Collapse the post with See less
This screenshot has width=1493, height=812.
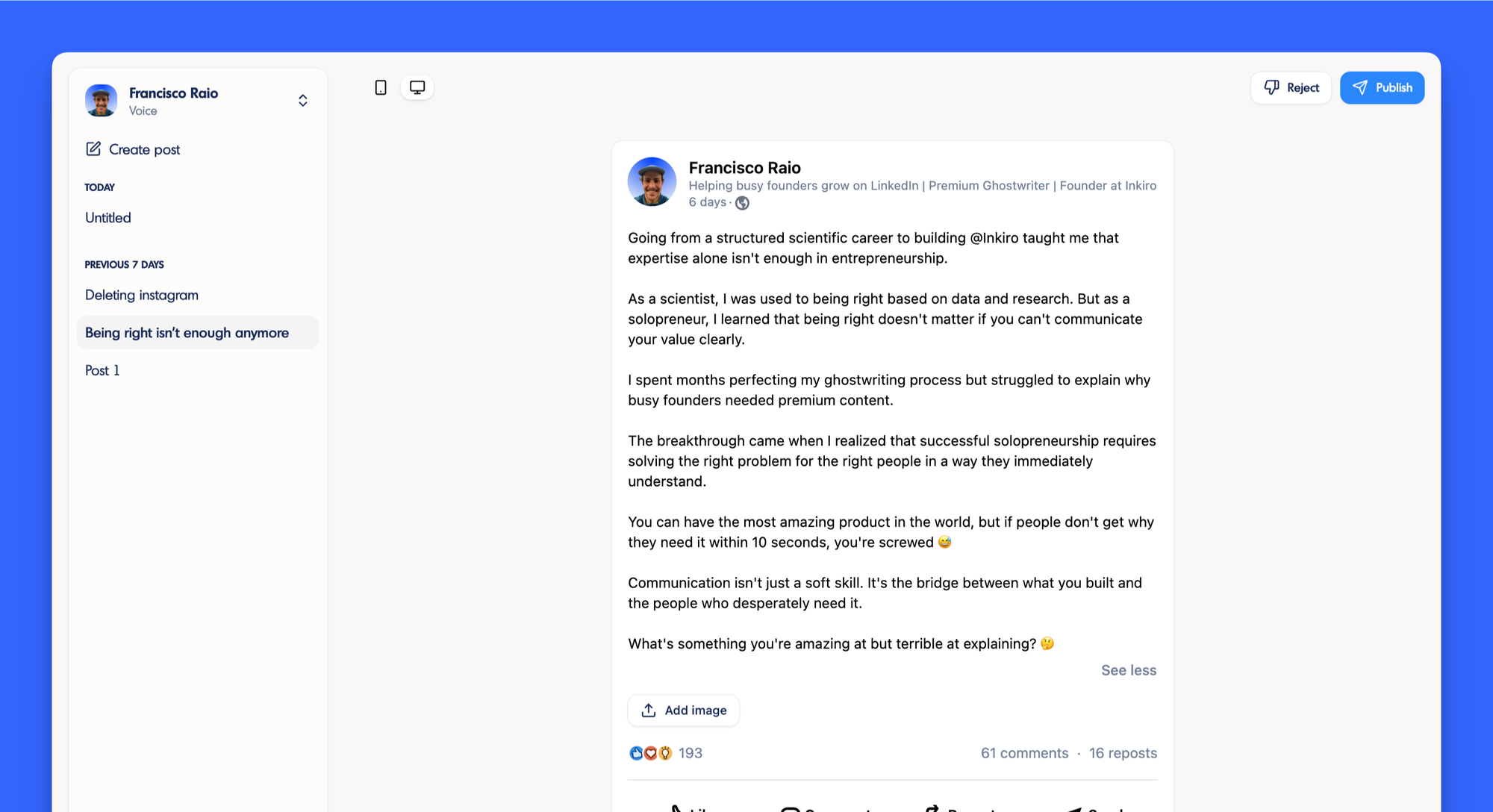coord(1128,670)
